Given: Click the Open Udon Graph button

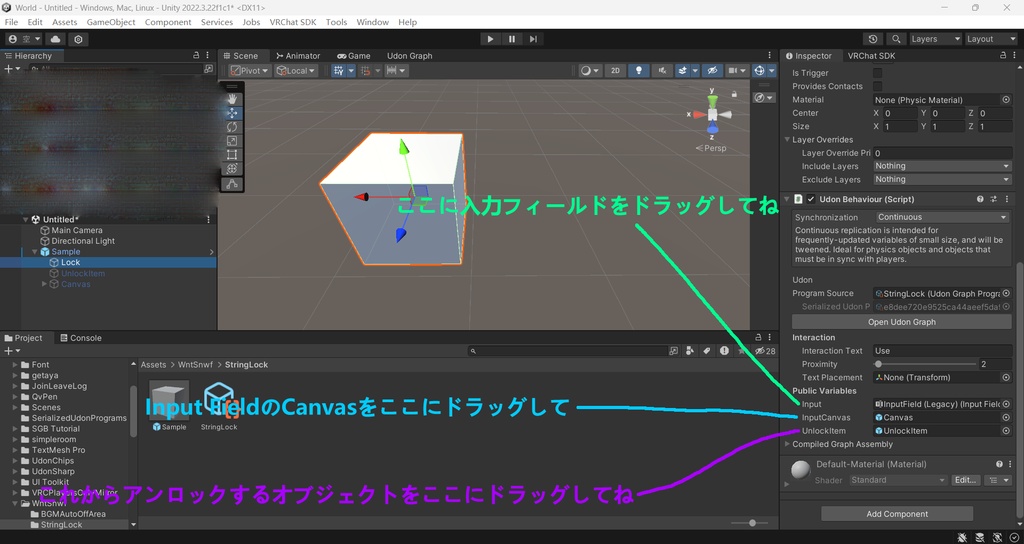Looking at the screenshot, I should [x=901, y=322].
